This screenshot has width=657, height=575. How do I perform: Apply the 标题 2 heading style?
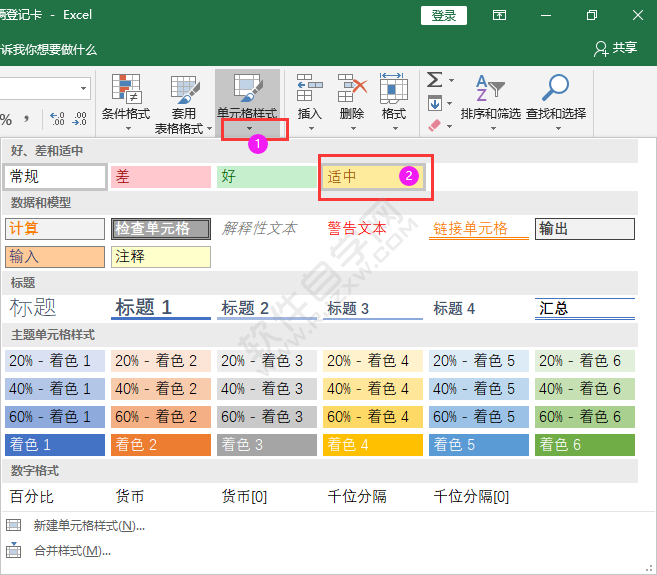tap(267, 308)
